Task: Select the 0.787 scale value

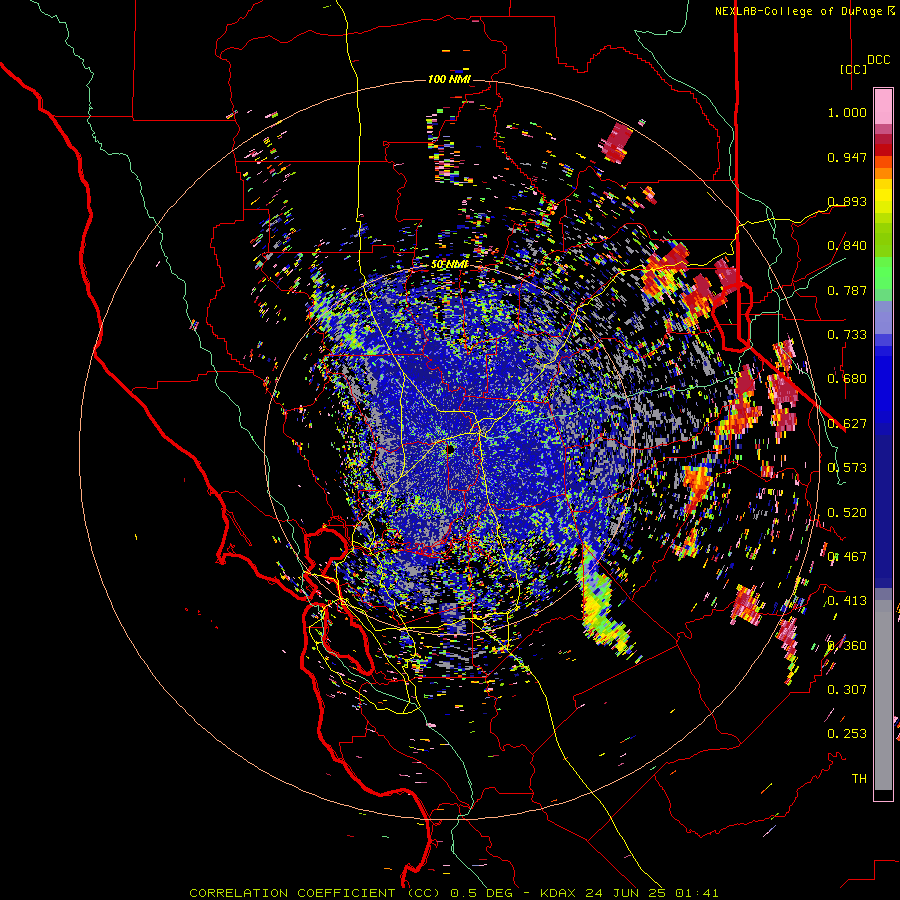Action: [x=847, y=290]
